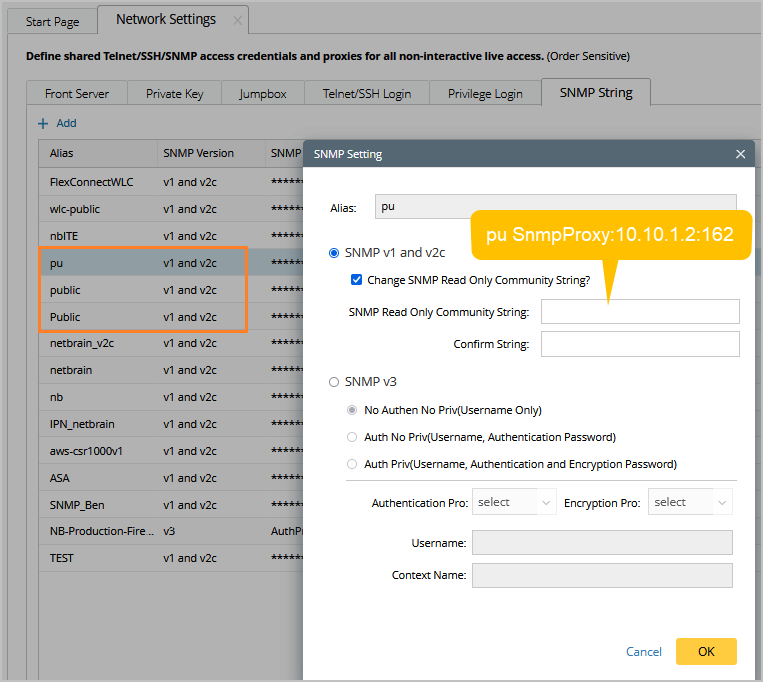Image resolution: width=763 pixels, height=682 pixels.
Task: Close the Network Settings tab
Action: [237, 20]
